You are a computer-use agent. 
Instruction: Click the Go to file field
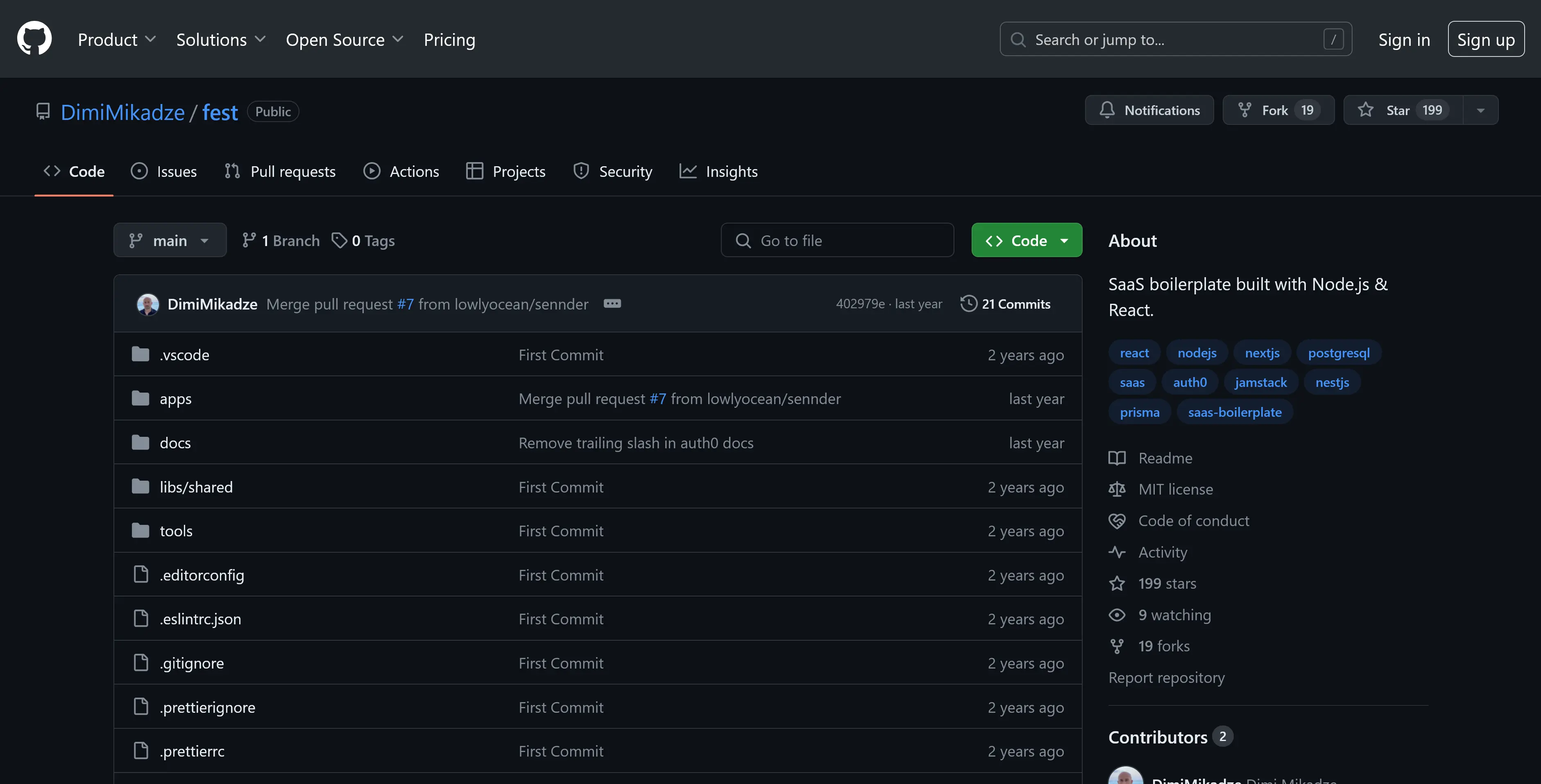(837, 240)
